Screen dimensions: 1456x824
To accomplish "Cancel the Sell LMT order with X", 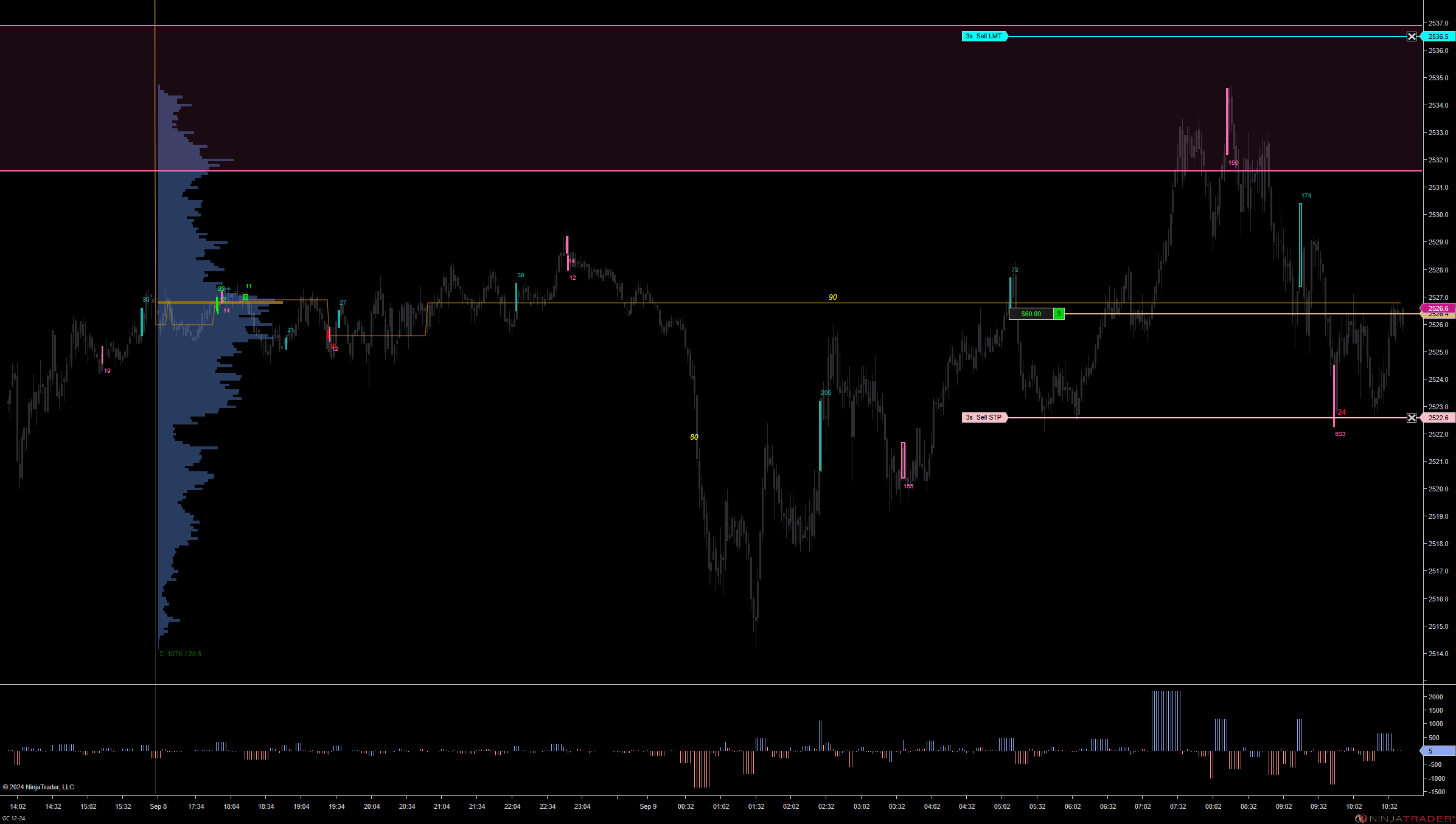I will [x=1412, y=36].
